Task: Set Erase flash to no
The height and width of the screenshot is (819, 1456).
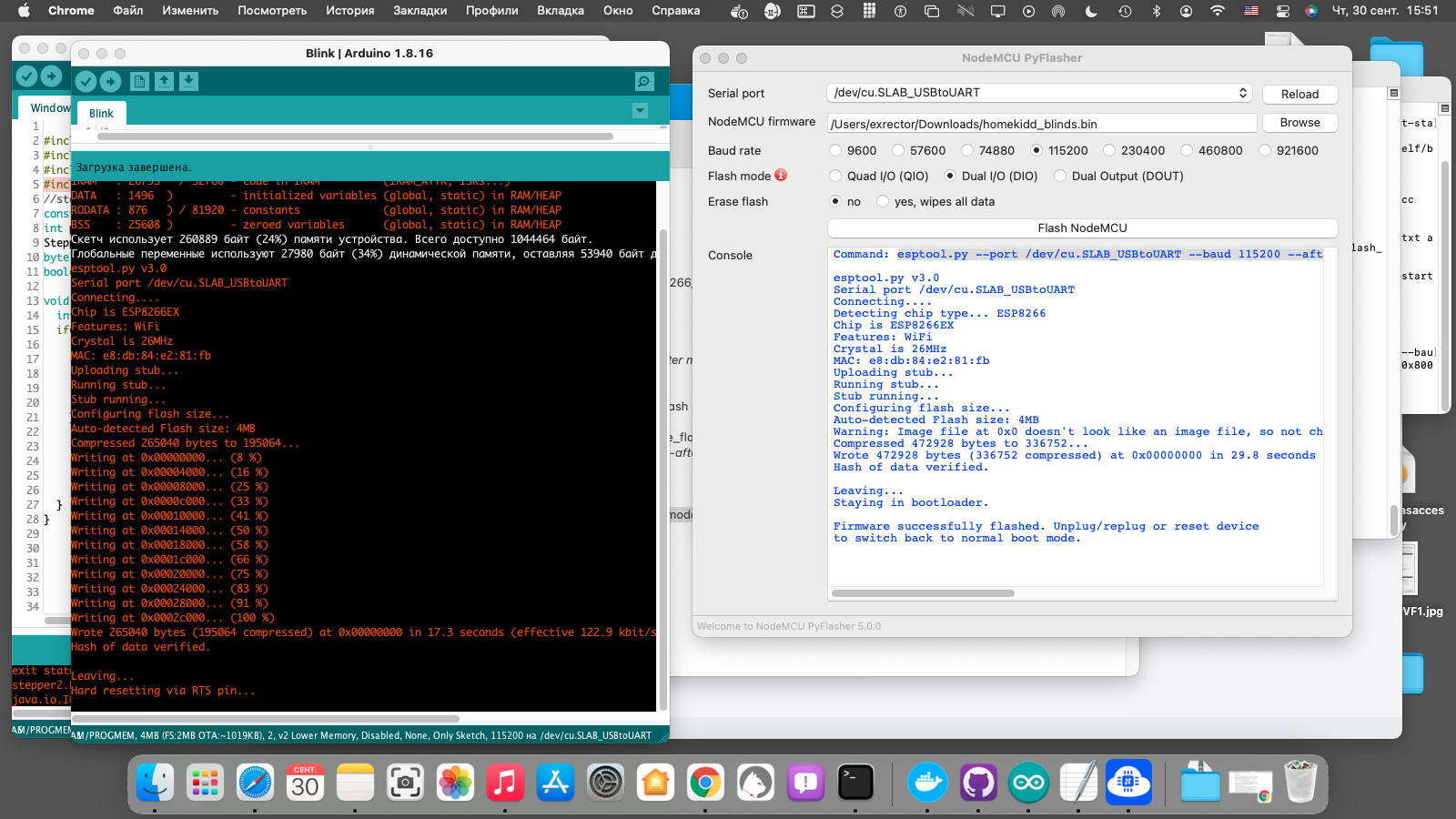Action: pos(835,201)
